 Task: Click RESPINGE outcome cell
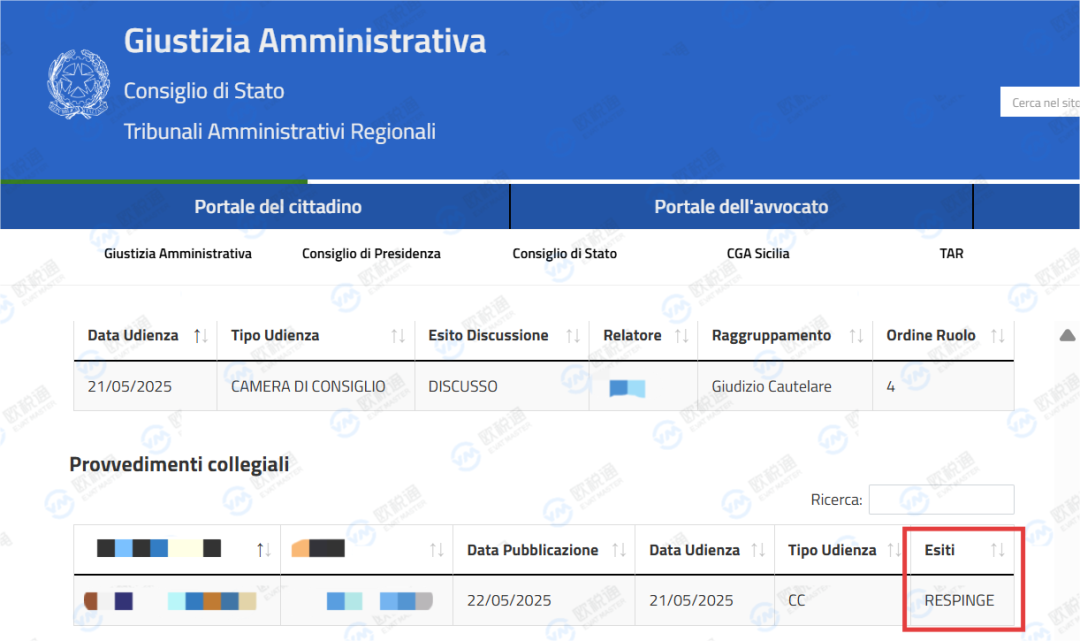(x=959, y=600)
